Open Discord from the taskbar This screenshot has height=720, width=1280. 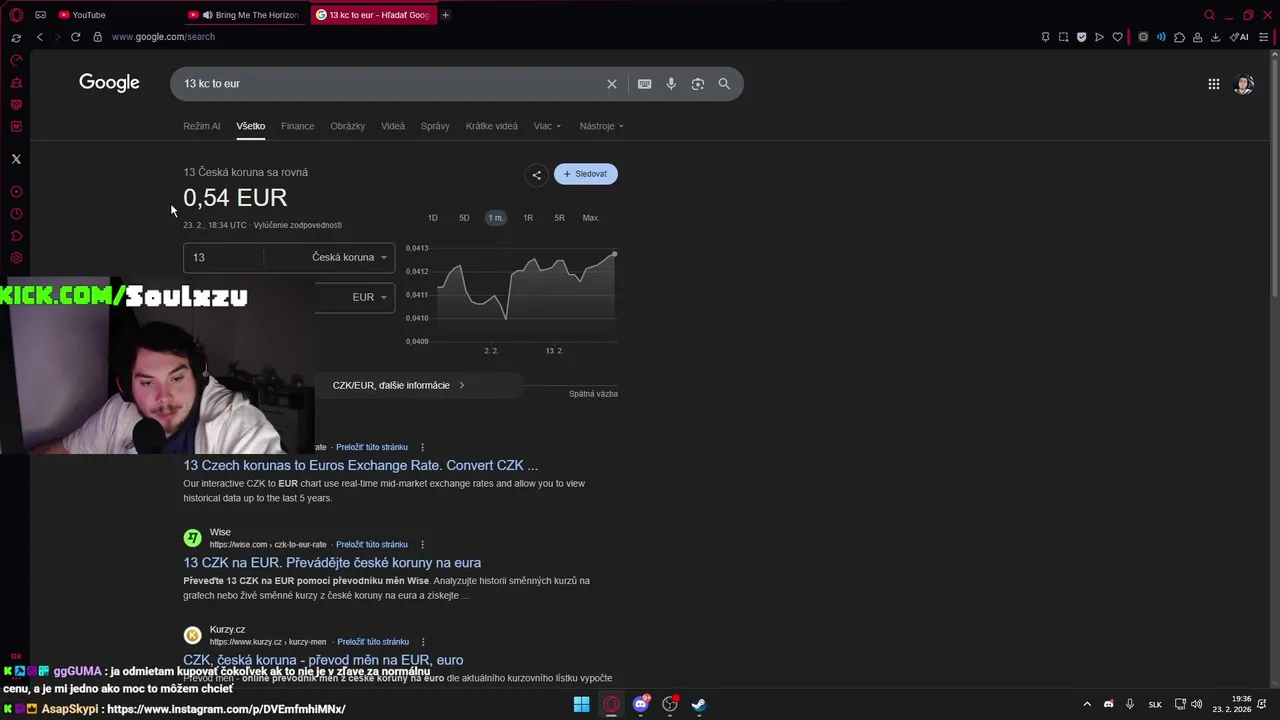coord(641,704)
